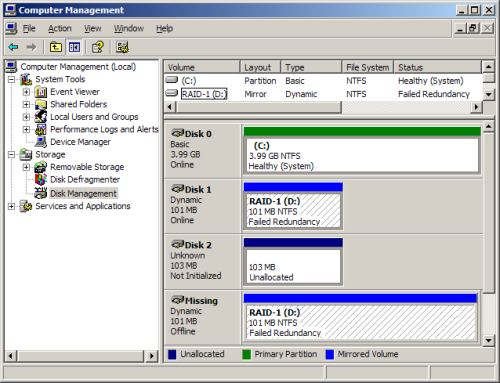Click the System Tools icon
Viewport: 500px width, 383px height.
(26, 79)
